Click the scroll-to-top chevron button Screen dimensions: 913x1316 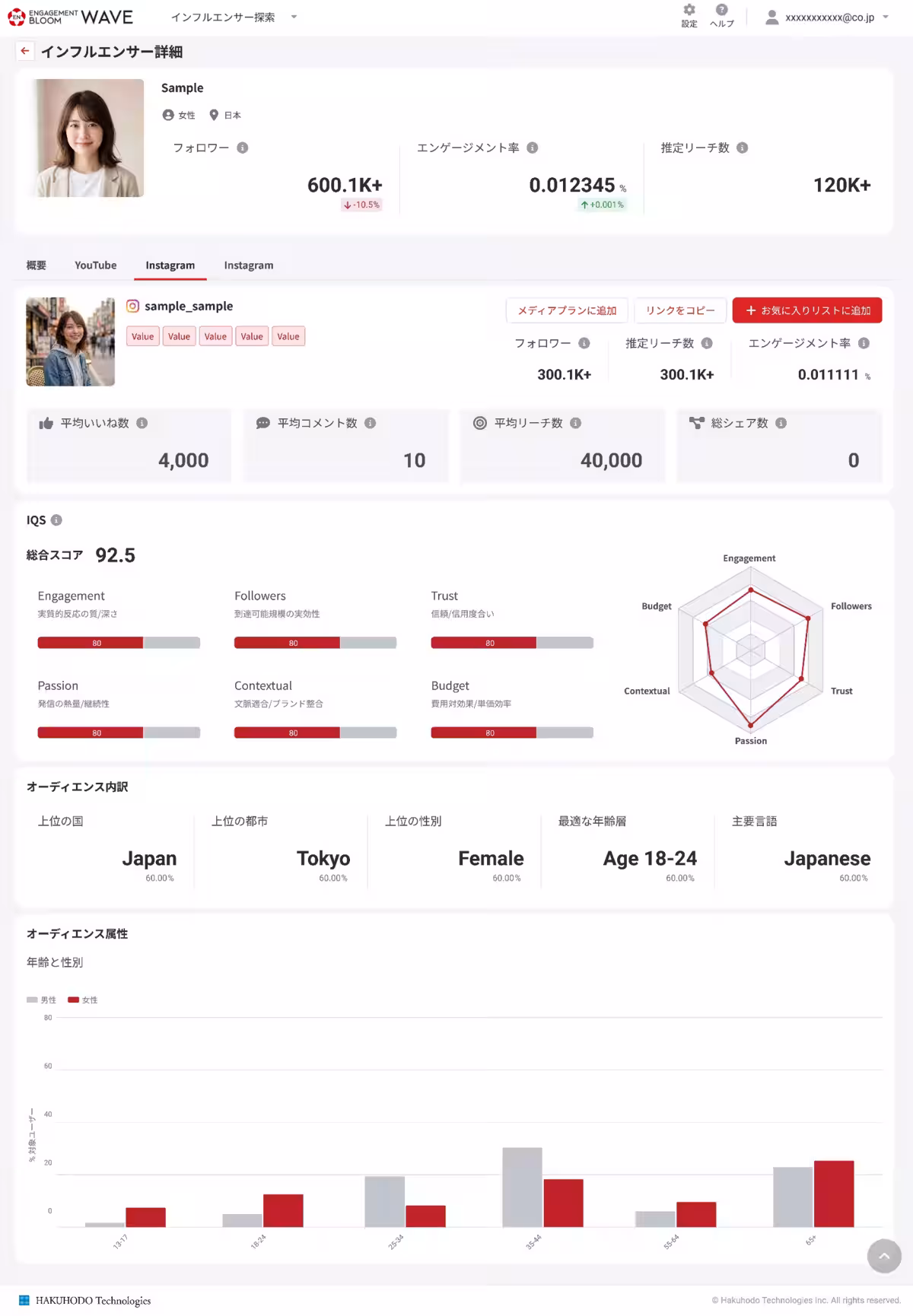[884, 1256]
